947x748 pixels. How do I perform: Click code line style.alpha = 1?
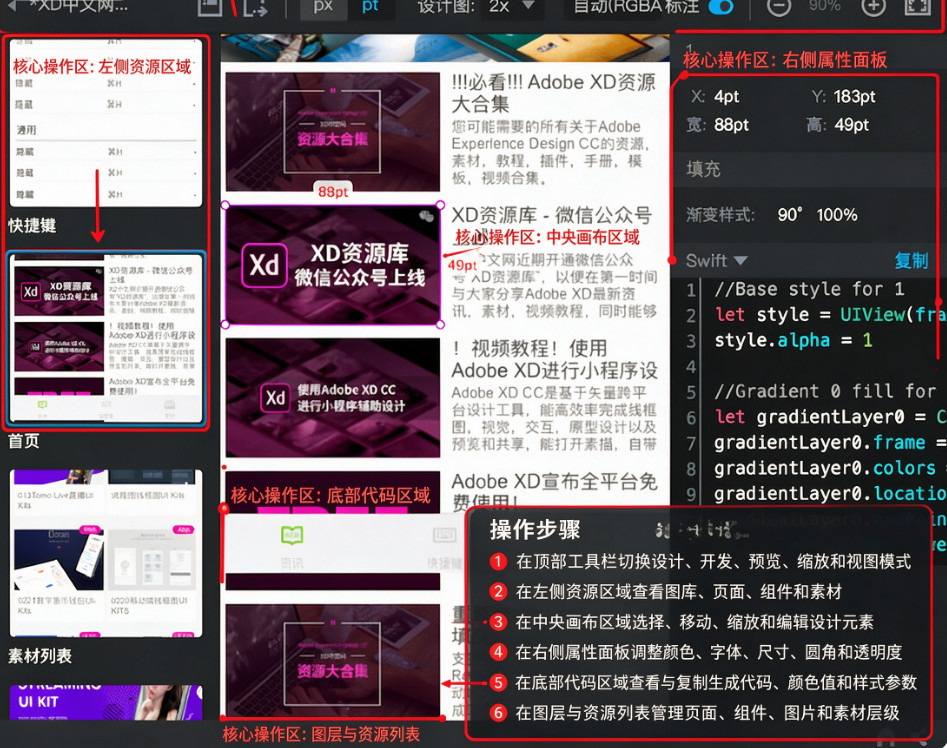click(794, 340)
